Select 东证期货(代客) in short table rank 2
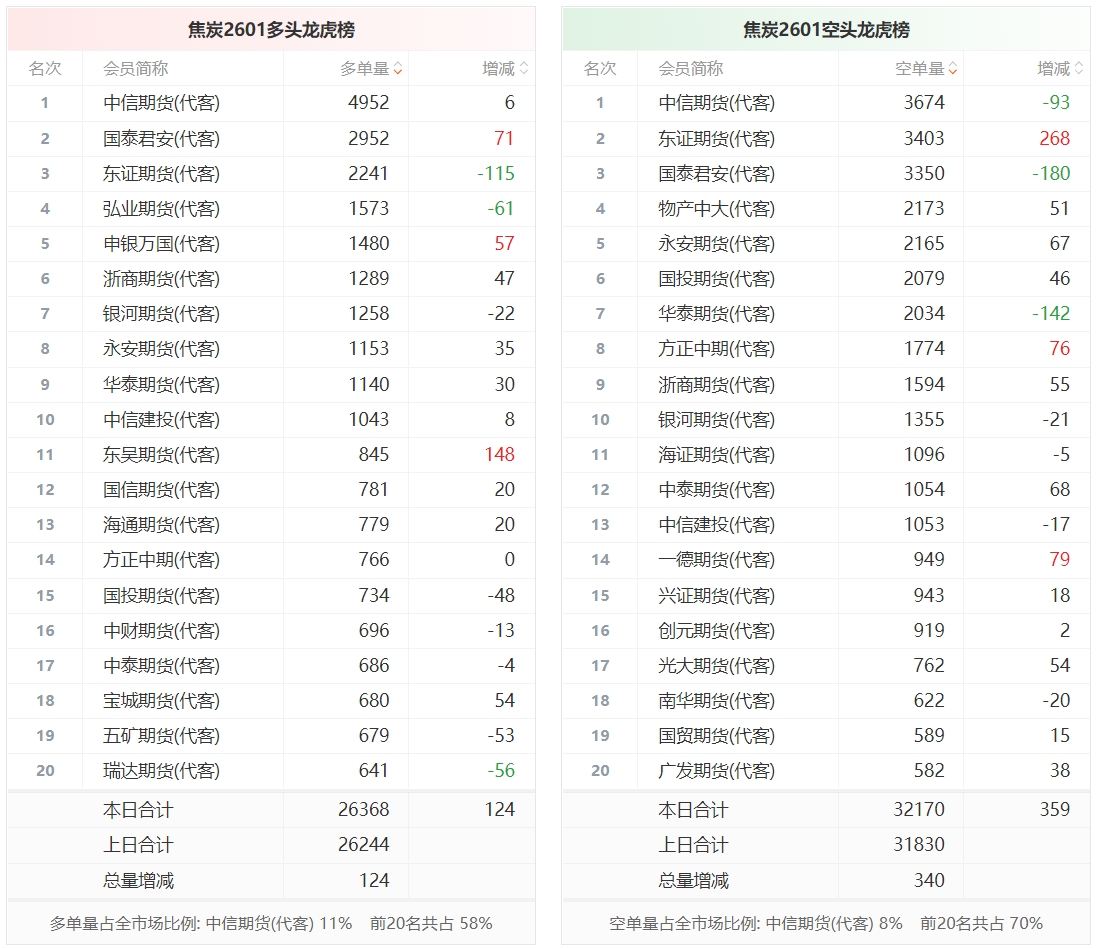 pyautogui.click(x=716, y=138)
